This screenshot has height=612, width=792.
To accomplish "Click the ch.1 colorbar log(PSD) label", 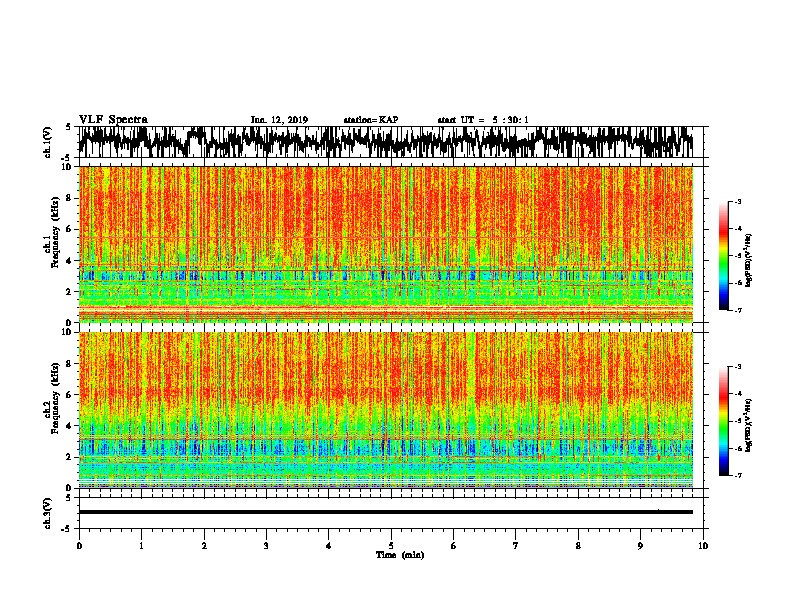I will (749, 261).
